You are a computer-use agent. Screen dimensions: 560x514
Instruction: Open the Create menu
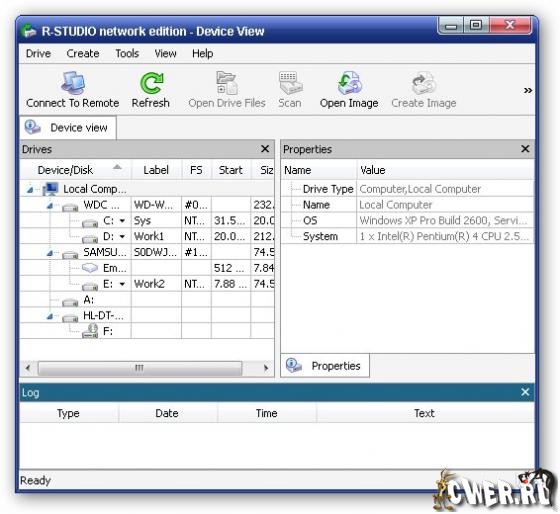coord(83,54)
